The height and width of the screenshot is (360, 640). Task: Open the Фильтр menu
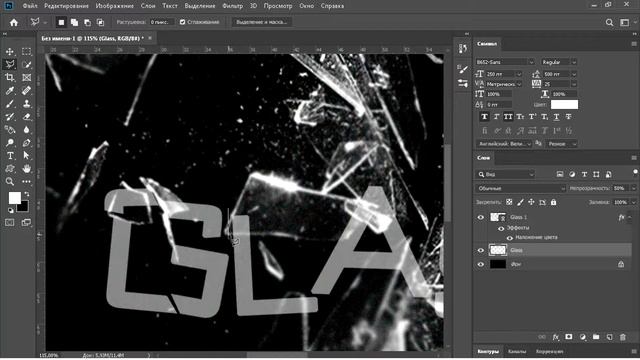point(233,6)
